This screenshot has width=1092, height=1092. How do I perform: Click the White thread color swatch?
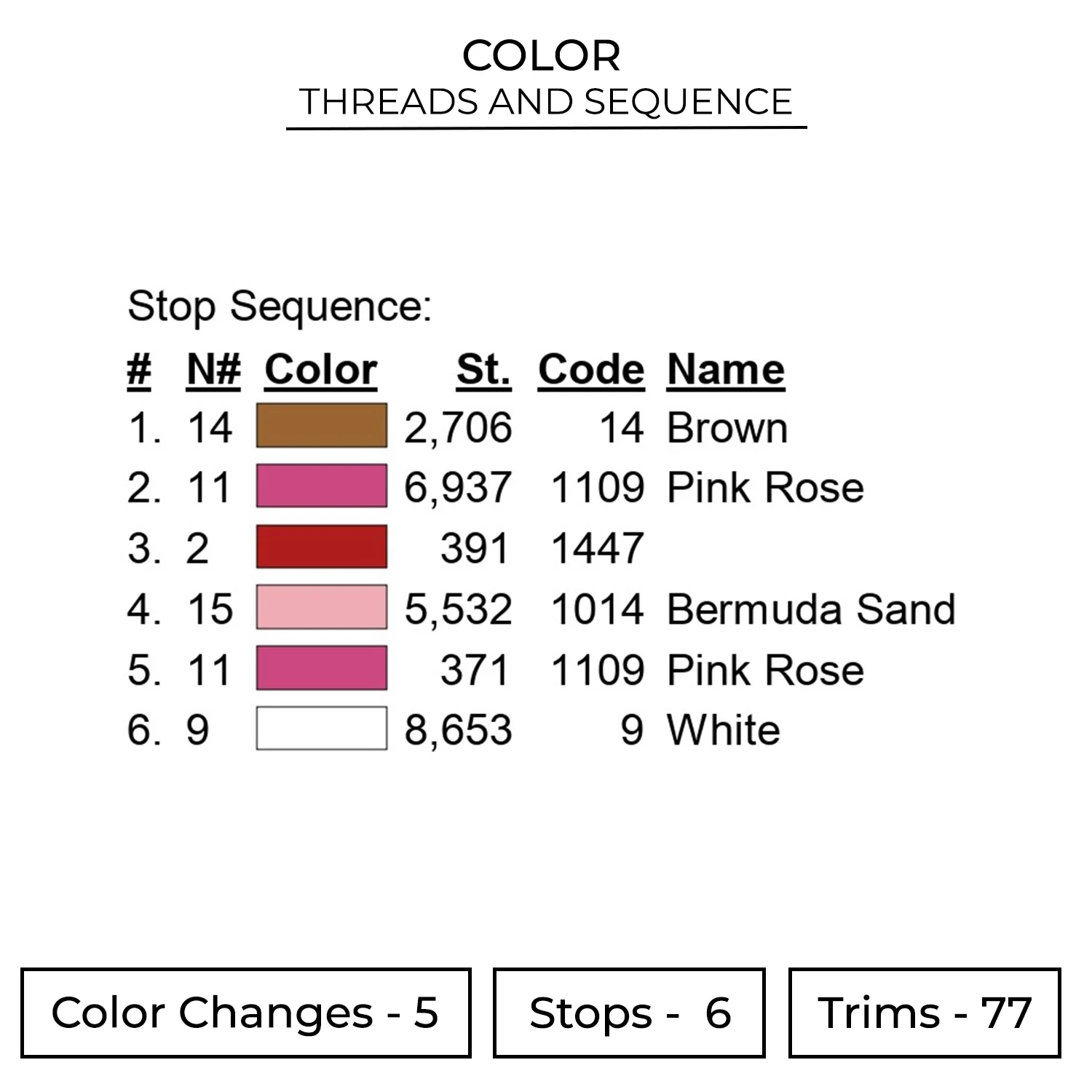(x=321, y=728)
